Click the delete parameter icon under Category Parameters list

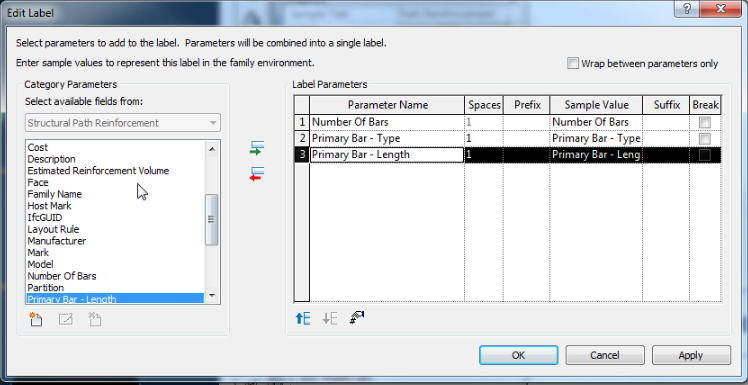pos(95,319)
